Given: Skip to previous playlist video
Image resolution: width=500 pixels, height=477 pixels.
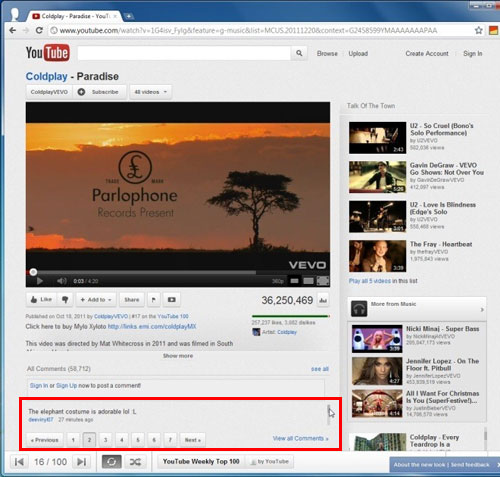Looking at the screenshot, I should point(19,462).
